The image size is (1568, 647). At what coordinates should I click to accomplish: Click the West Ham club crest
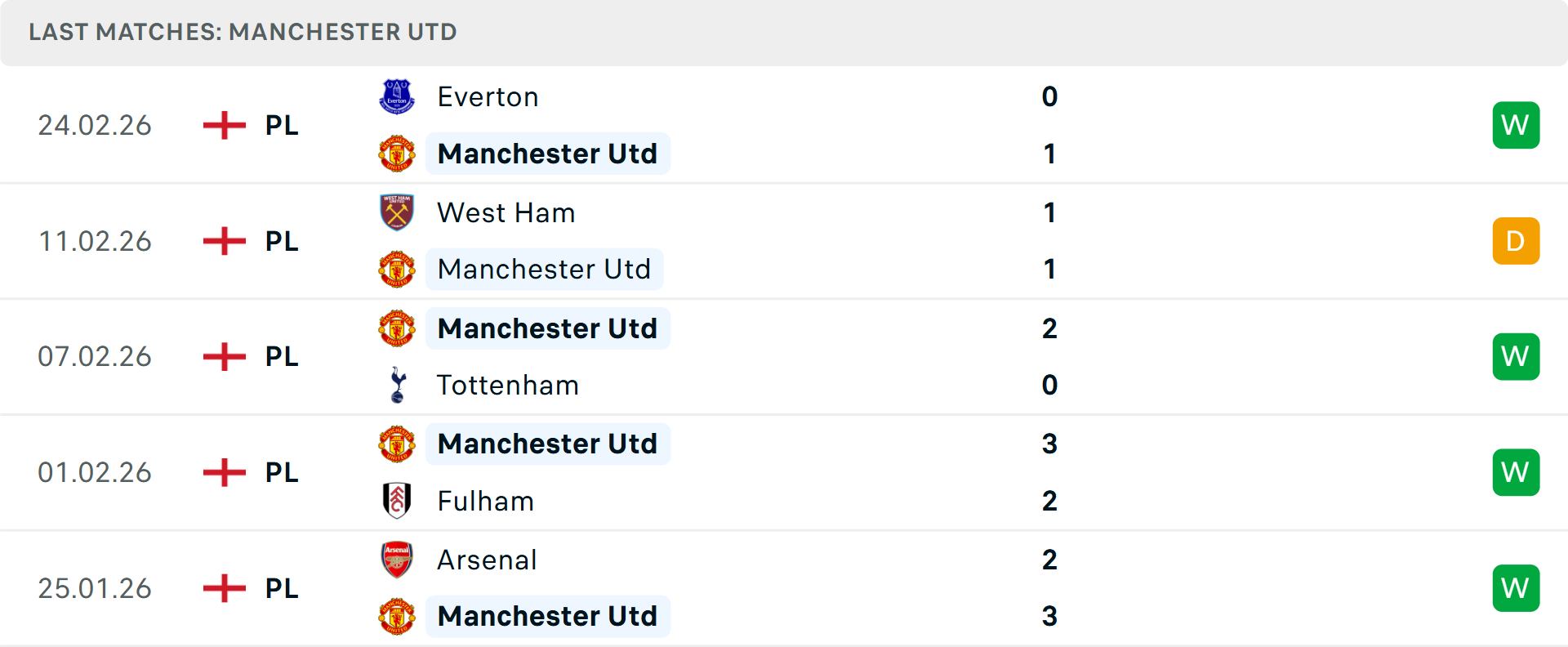(397, 212)
